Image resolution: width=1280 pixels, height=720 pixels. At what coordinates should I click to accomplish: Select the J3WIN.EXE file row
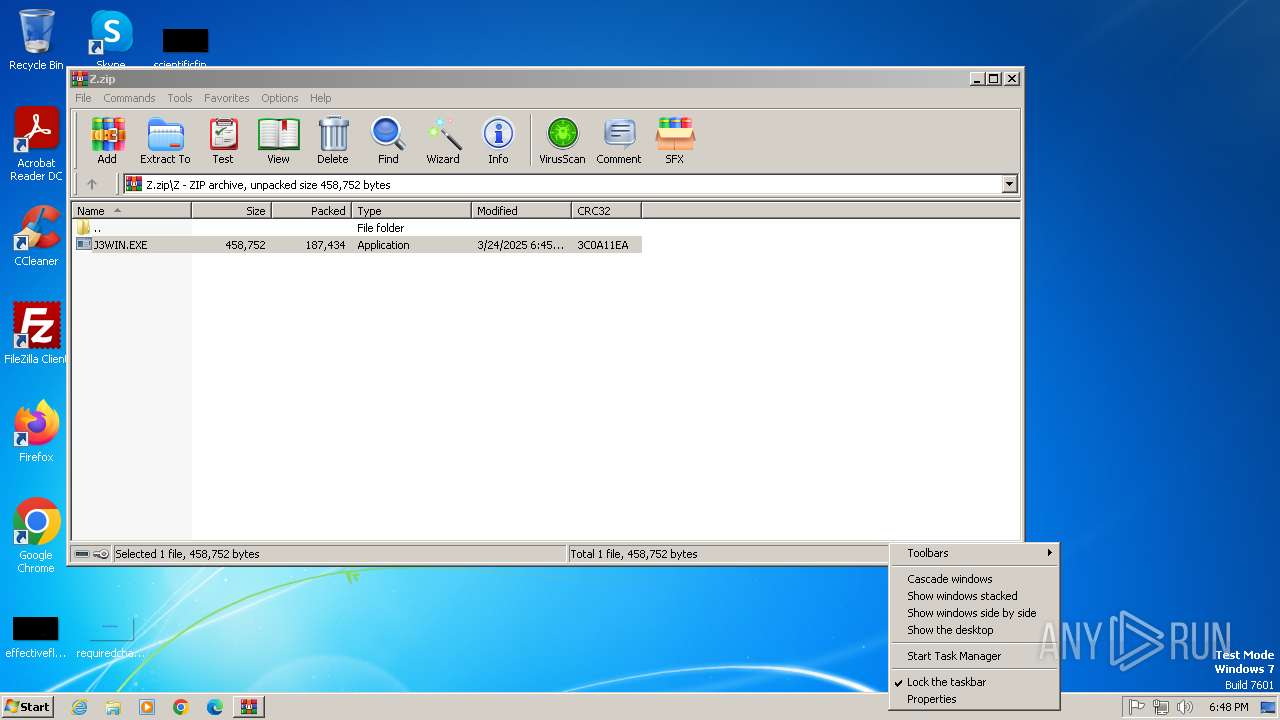(x=357, y=245)
